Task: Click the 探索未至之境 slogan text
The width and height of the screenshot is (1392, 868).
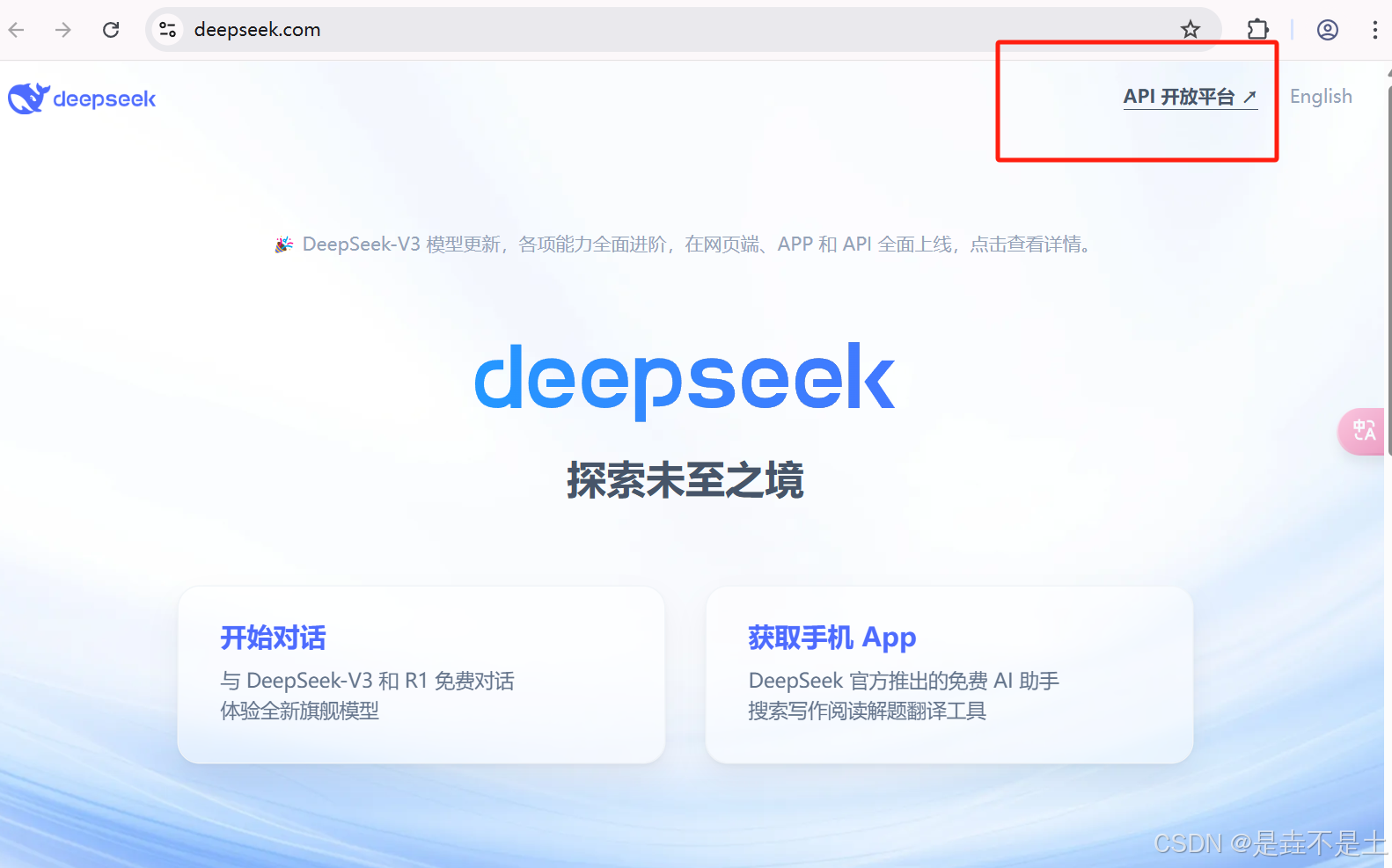Action: (x=685, y=480)
